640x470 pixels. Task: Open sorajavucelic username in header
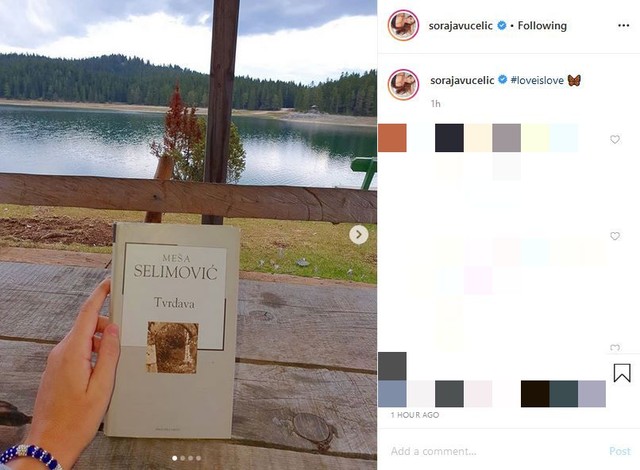coord(460,25)
